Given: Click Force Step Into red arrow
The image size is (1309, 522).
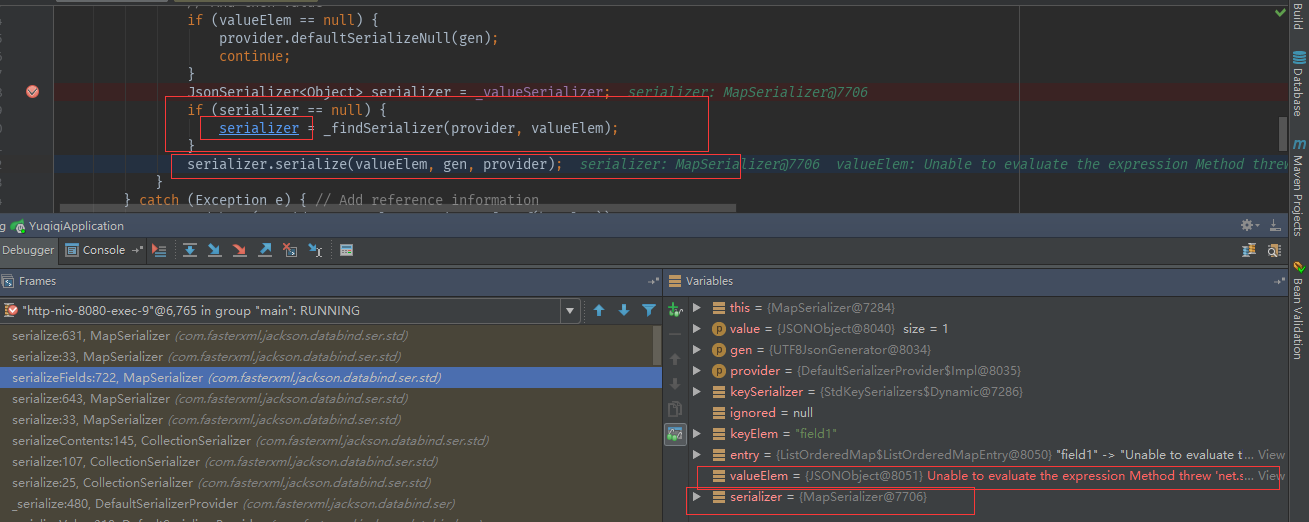Looking at the screenshot, I should point(239,250).
